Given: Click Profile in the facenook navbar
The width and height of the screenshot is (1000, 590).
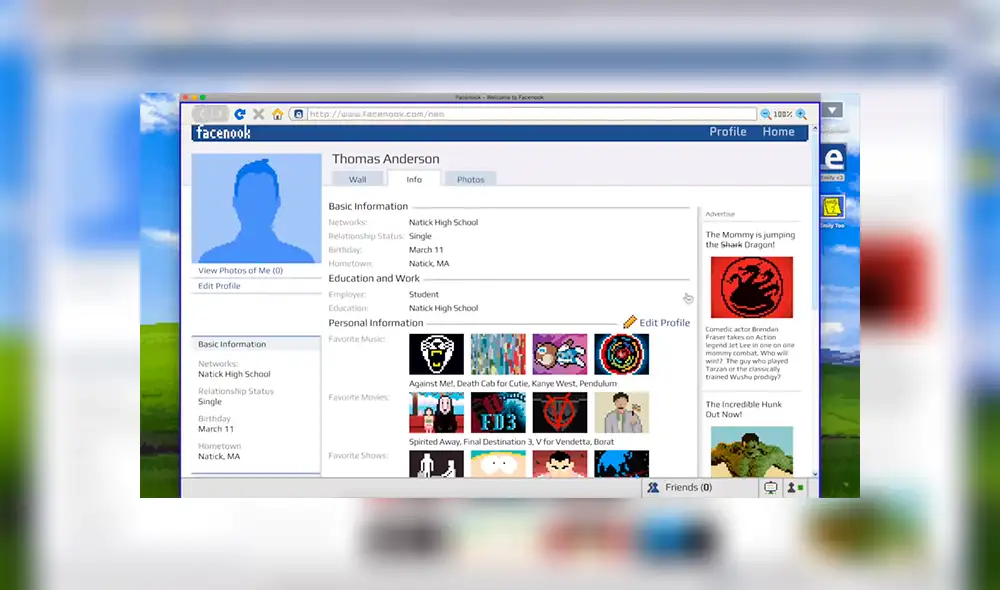Looking at the screenshot, I should pyautogui.click(x=727, y=131).
